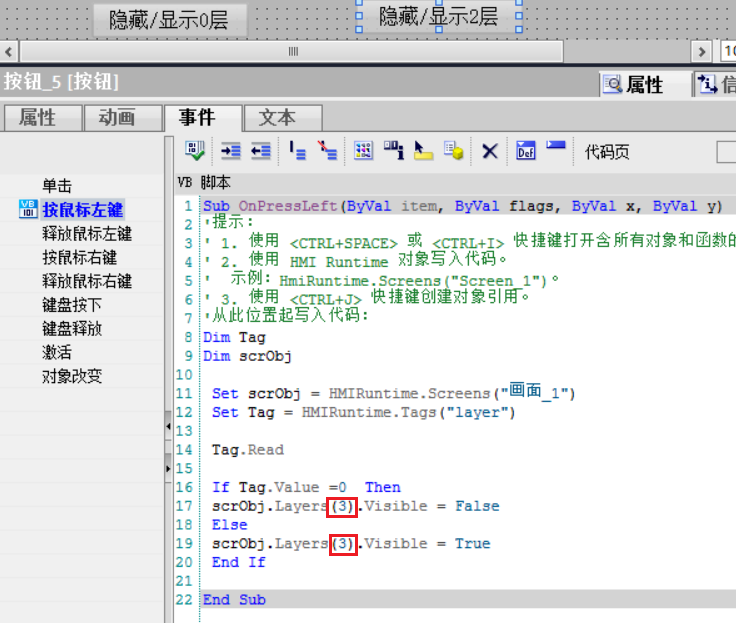The image size is (736, 623).
Task: Click the decrease indent icon
Action: coord(261,151)
